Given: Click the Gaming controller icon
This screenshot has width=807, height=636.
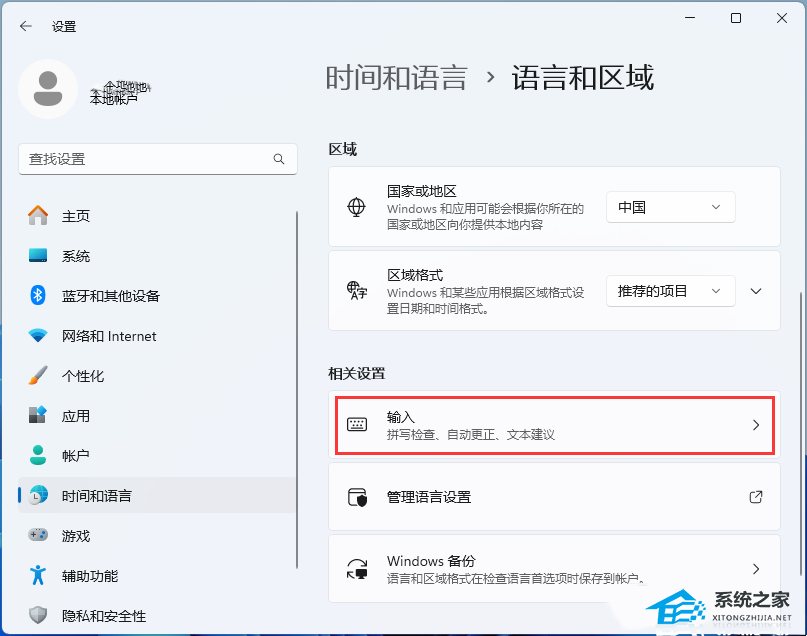Looking at the screenshot, I should click(38, 535).
